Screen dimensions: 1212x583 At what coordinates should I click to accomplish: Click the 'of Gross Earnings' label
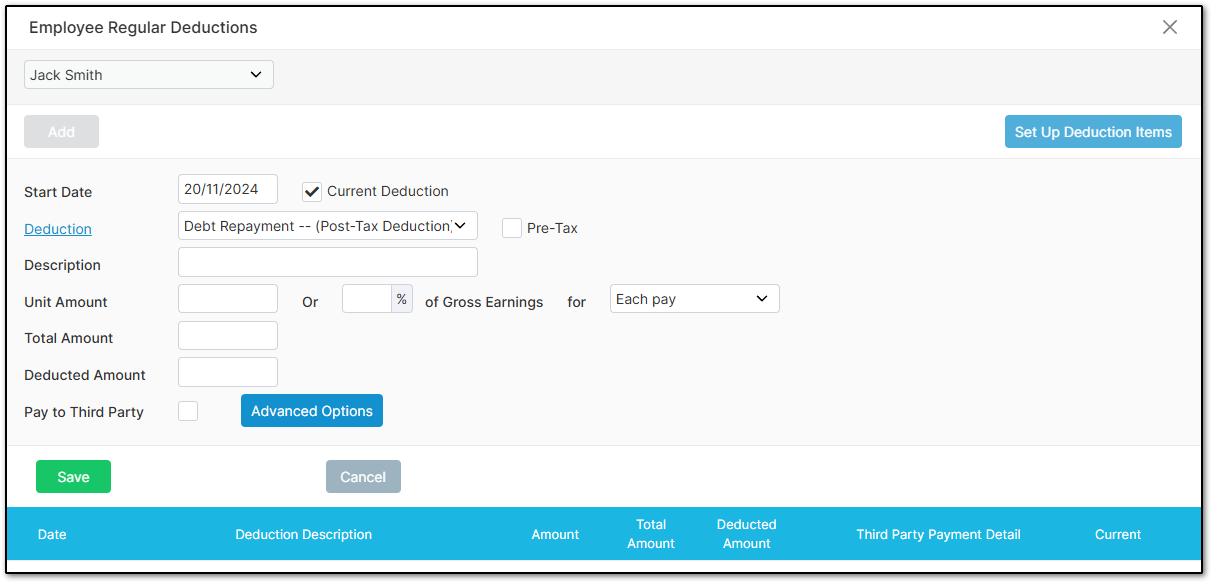coord(484,302)
